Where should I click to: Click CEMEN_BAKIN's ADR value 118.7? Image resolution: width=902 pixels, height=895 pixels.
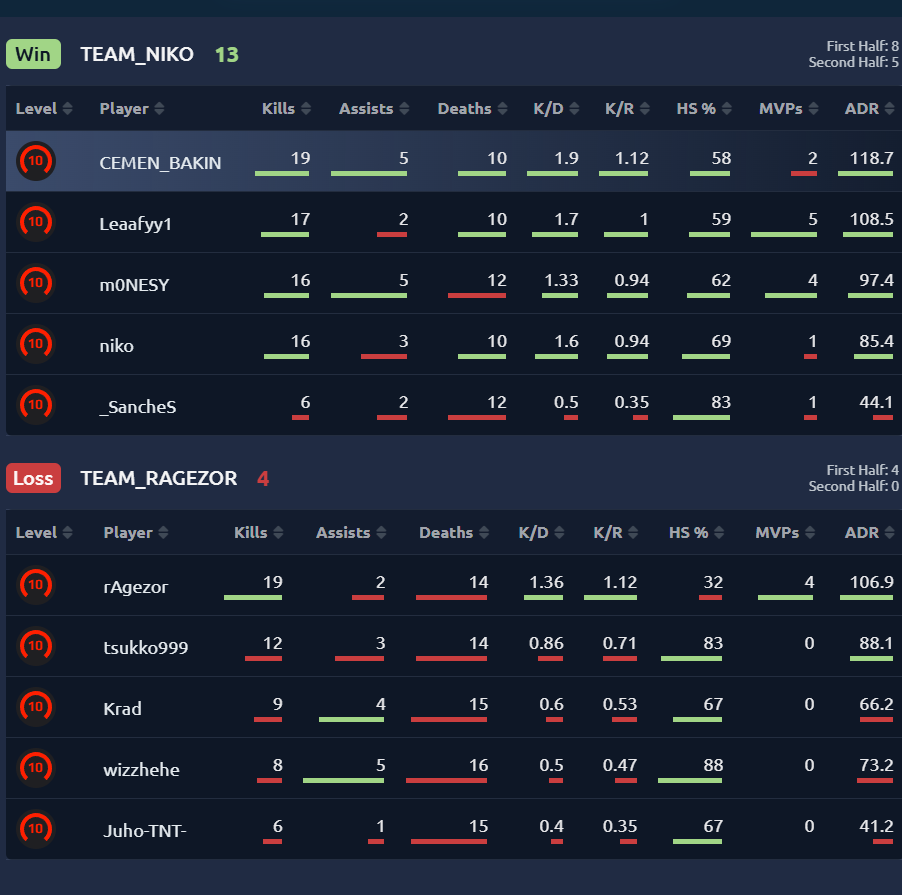(872, 158)
